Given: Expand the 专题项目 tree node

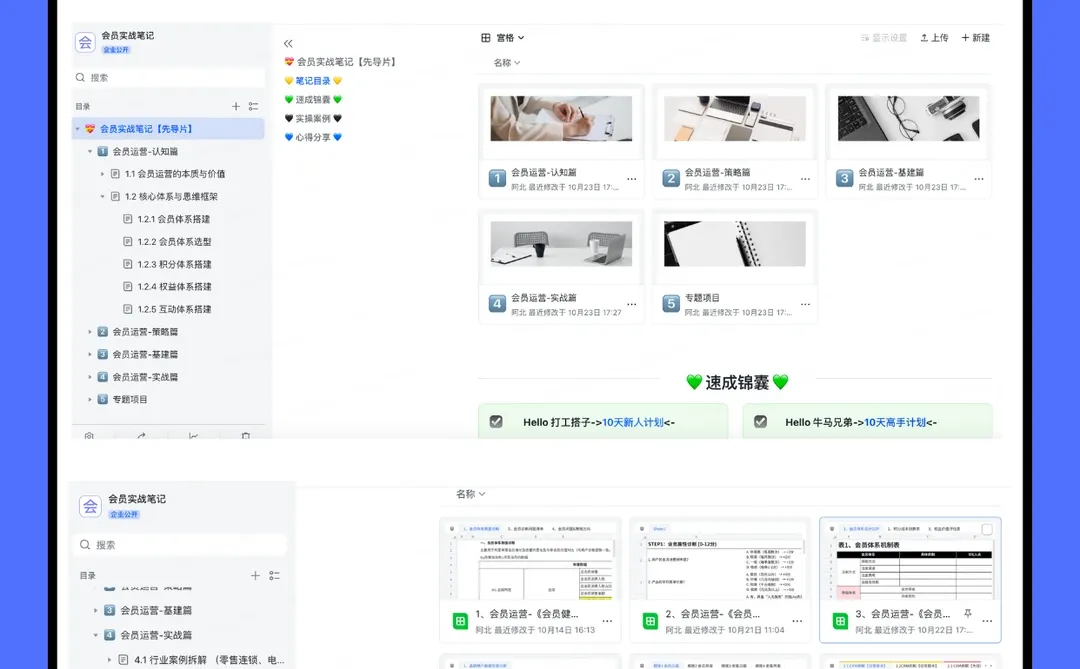Looking at the screenshot, I should (90, 400).
